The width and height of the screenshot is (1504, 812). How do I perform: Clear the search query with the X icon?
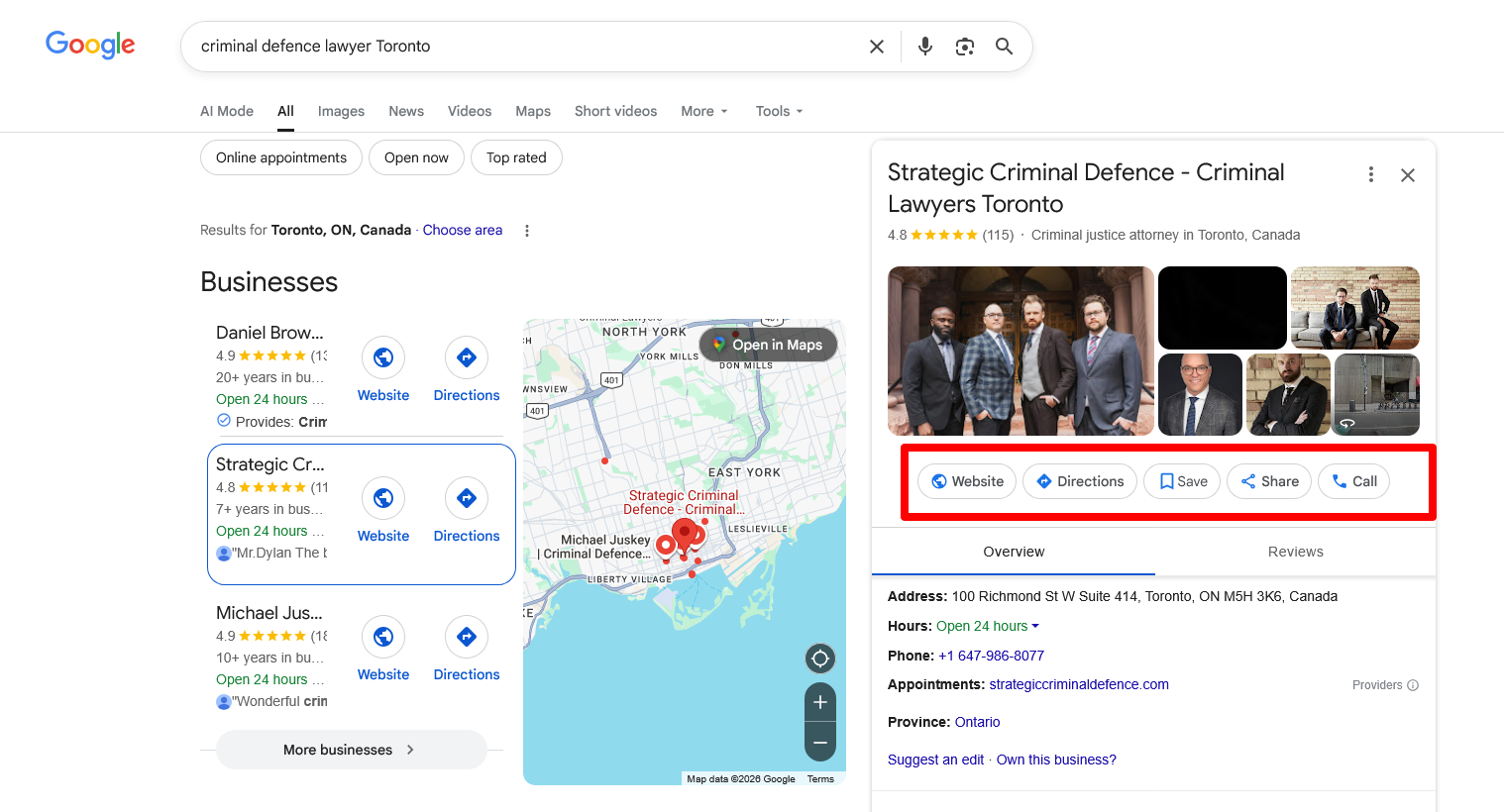tap(876, 46)
